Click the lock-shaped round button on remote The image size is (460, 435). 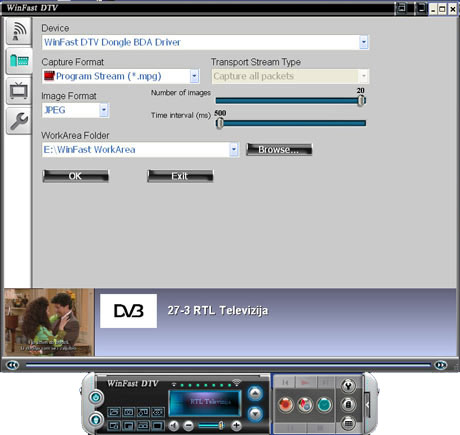(x=348, y=405)
